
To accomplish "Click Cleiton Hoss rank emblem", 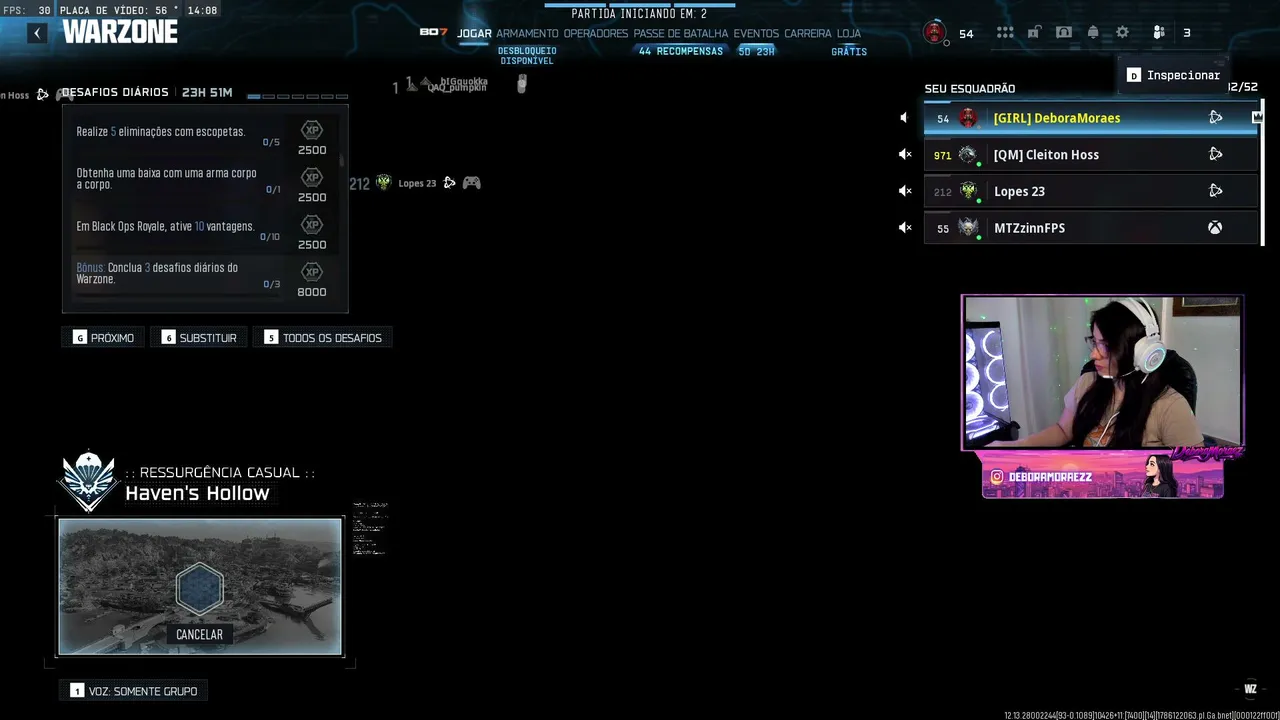I will (x=968, y=155).
